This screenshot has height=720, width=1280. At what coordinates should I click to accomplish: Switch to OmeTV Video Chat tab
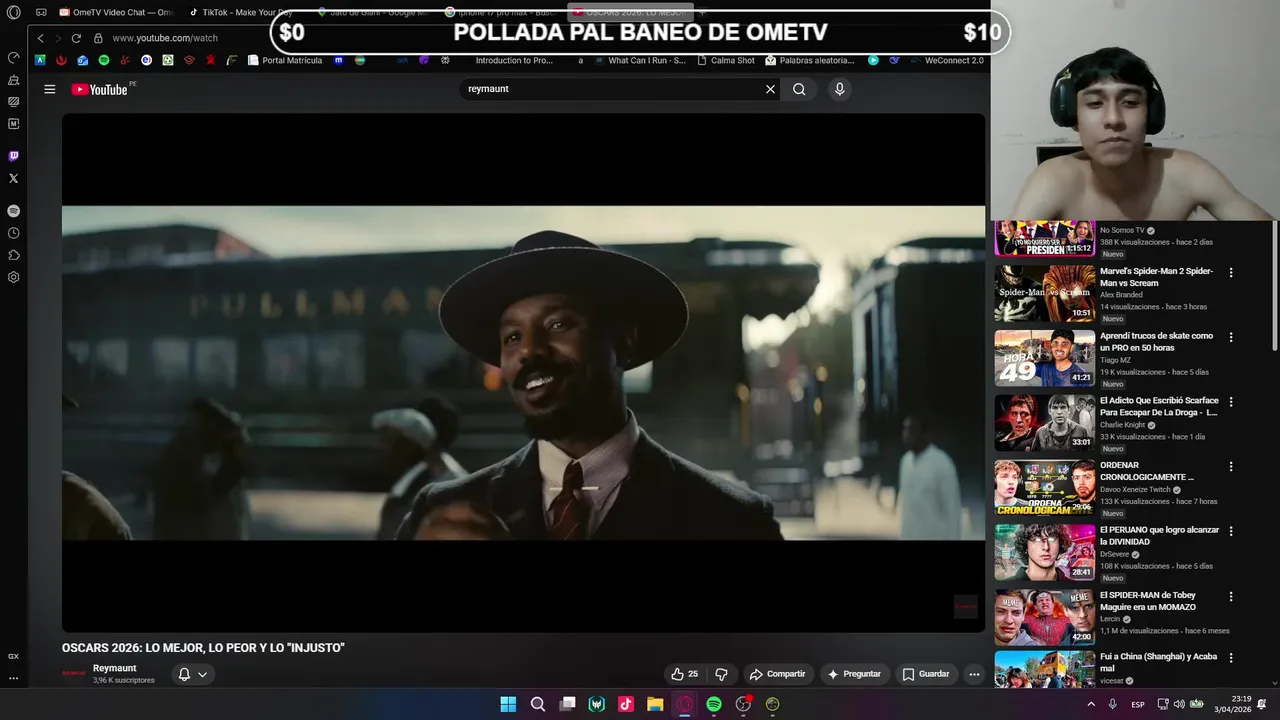click(115, 13)
